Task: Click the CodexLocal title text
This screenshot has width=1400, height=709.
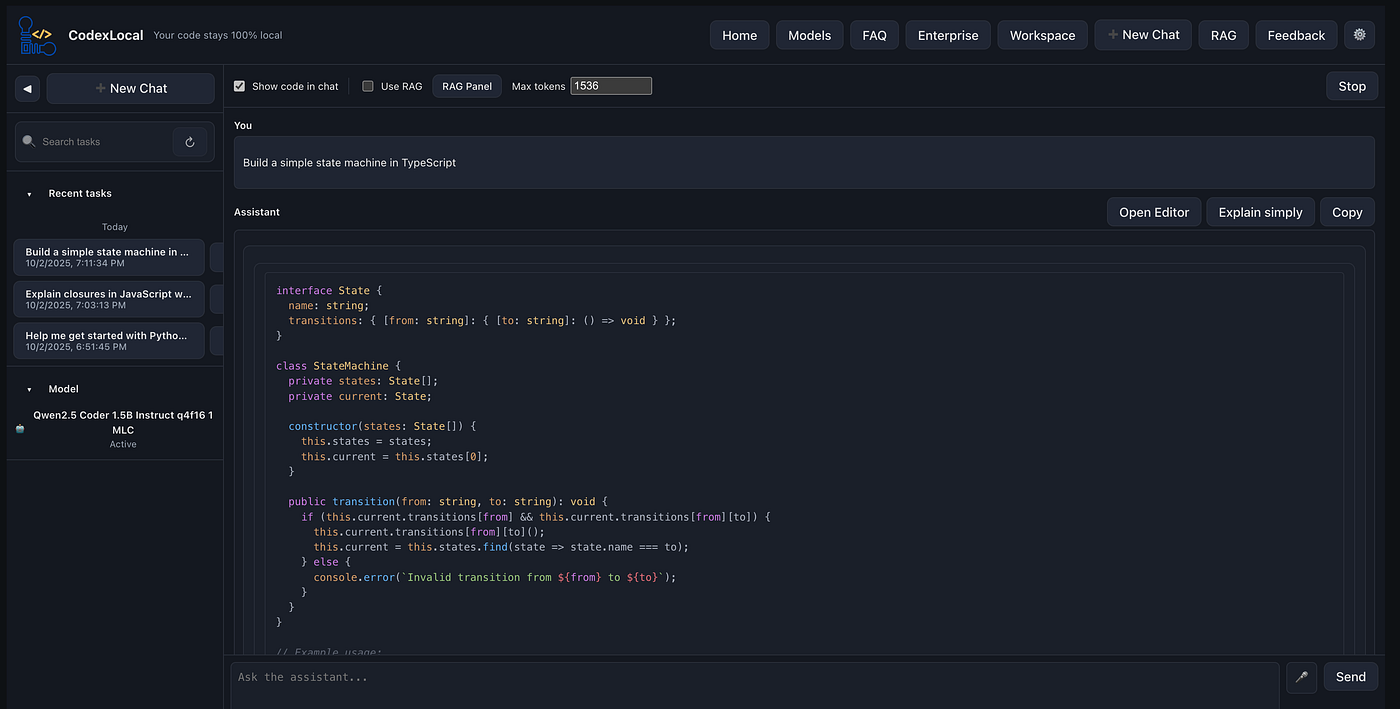Action: click(106, 35)
